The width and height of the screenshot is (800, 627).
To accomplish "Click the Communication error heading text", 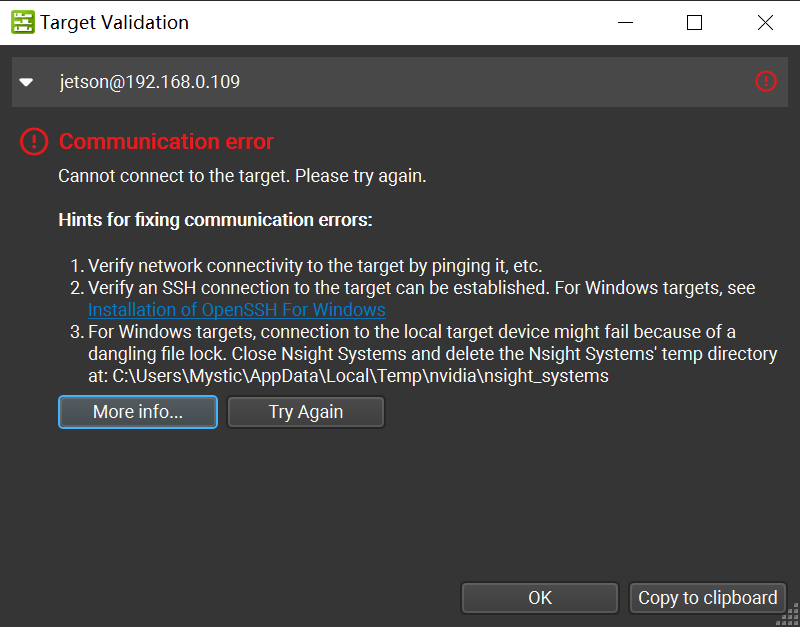I will point(166,141).
